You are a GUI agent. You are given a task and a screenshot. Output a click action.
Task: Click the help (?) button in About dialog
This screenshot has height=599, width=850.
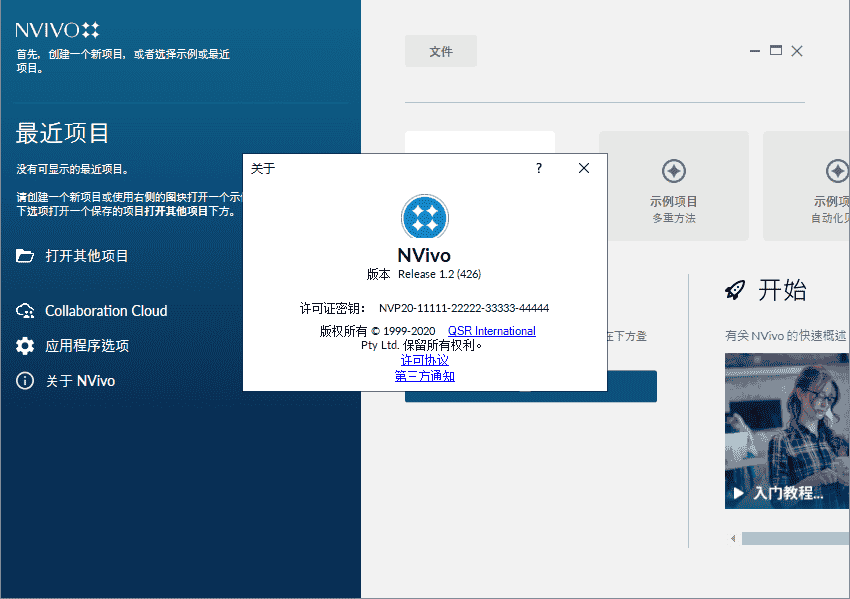click(538, 168)
